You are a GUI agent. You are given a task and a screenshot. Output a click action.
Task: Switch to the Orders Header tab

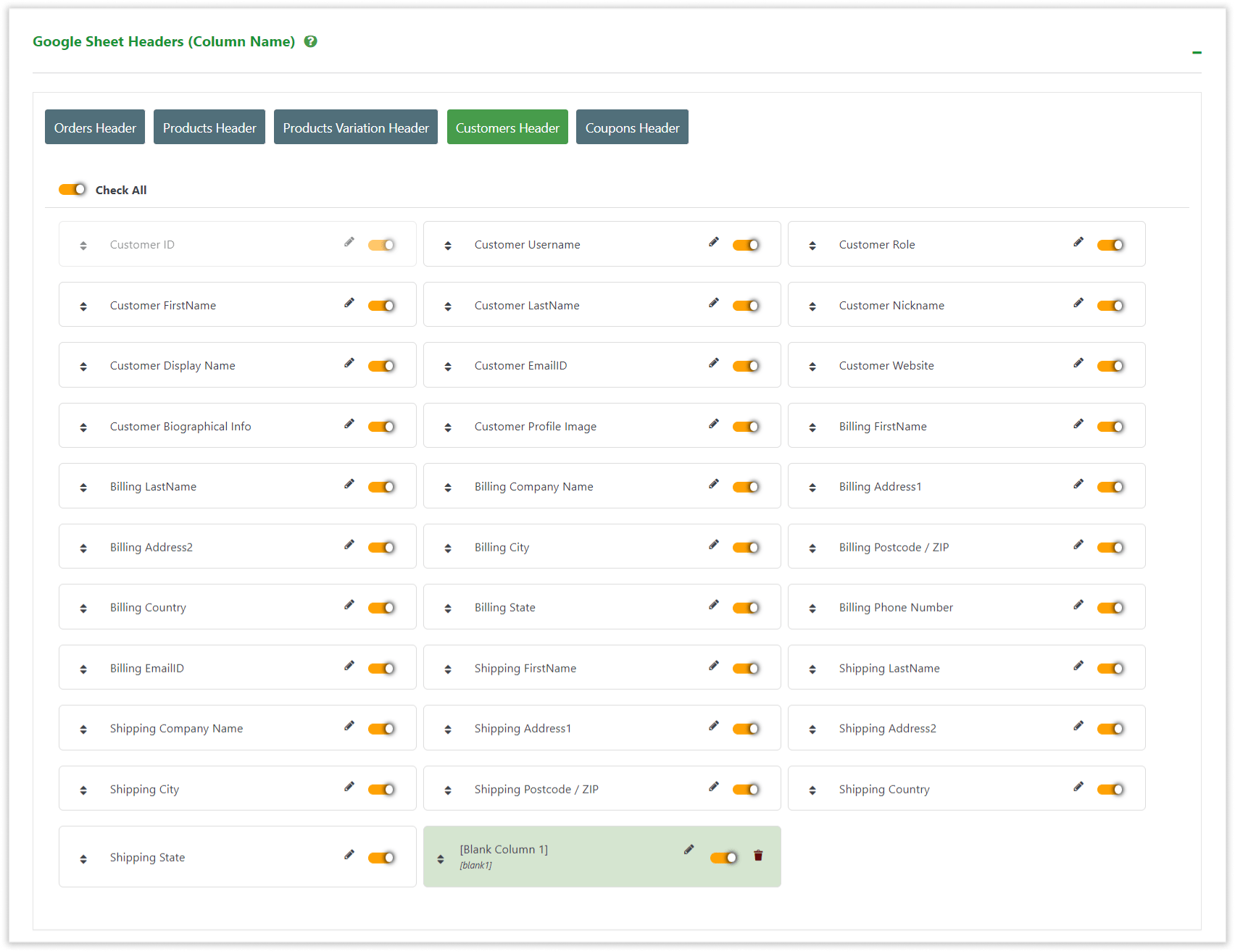(x=94, y=127)
